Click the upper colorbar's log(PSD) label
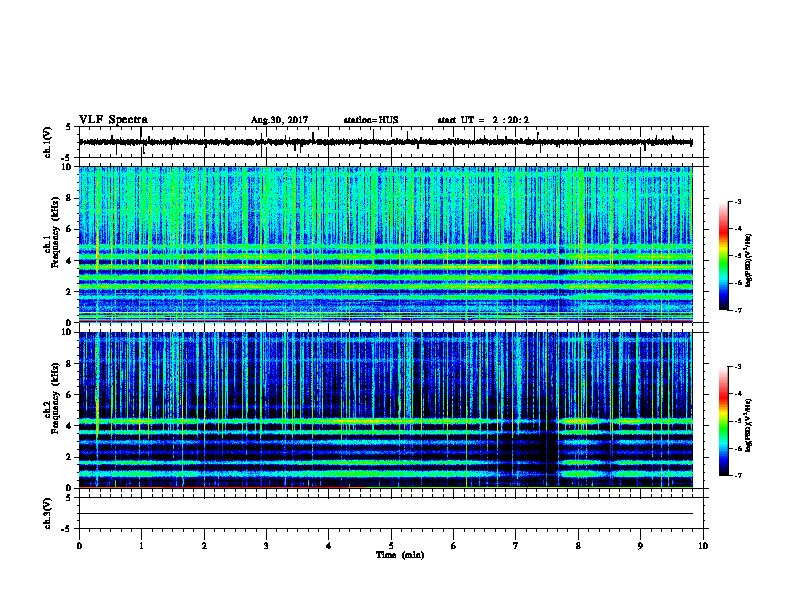 [748, 260]
